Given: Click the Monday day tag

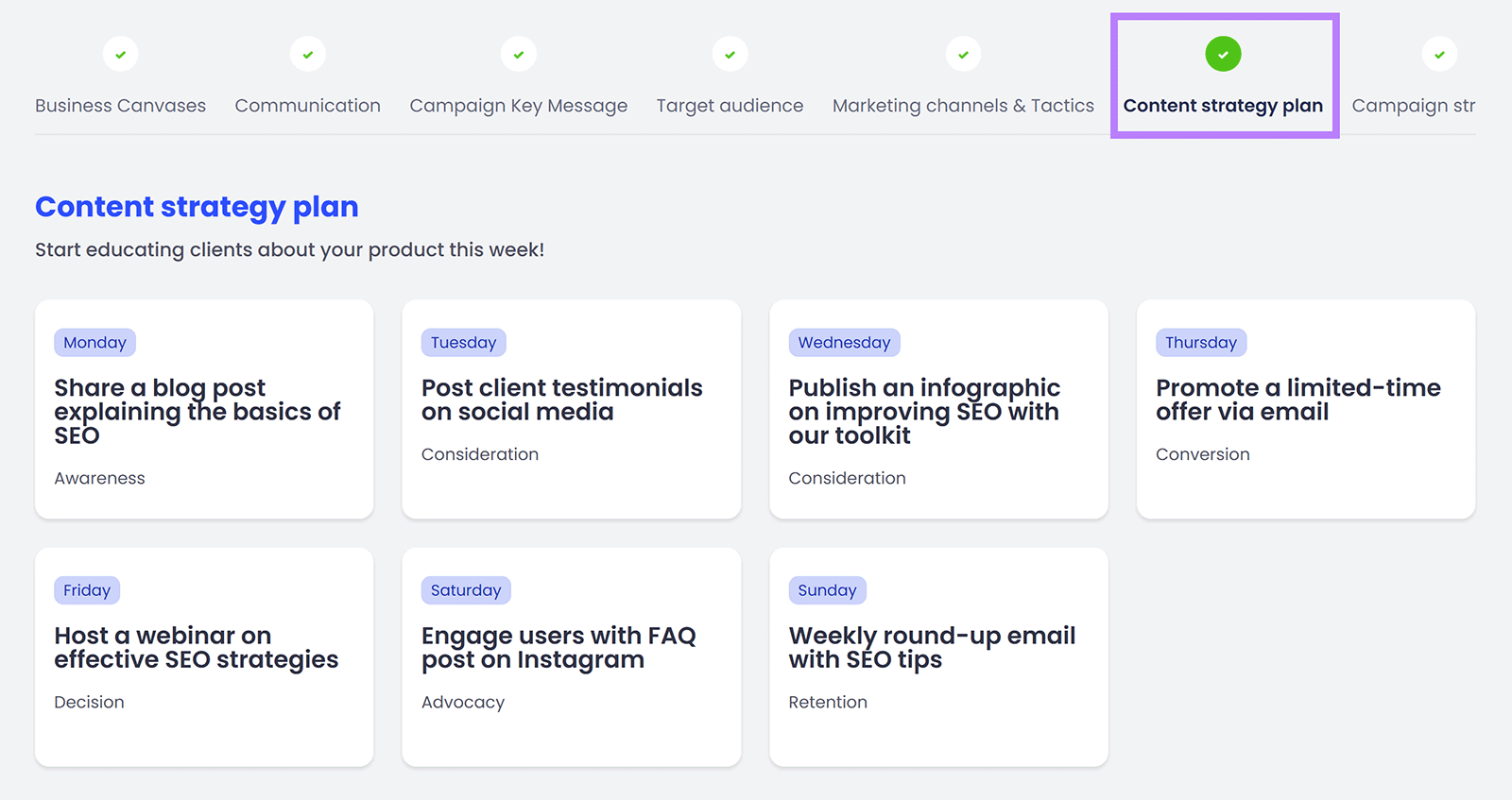Looking at the screenshot, I should 94,343.
